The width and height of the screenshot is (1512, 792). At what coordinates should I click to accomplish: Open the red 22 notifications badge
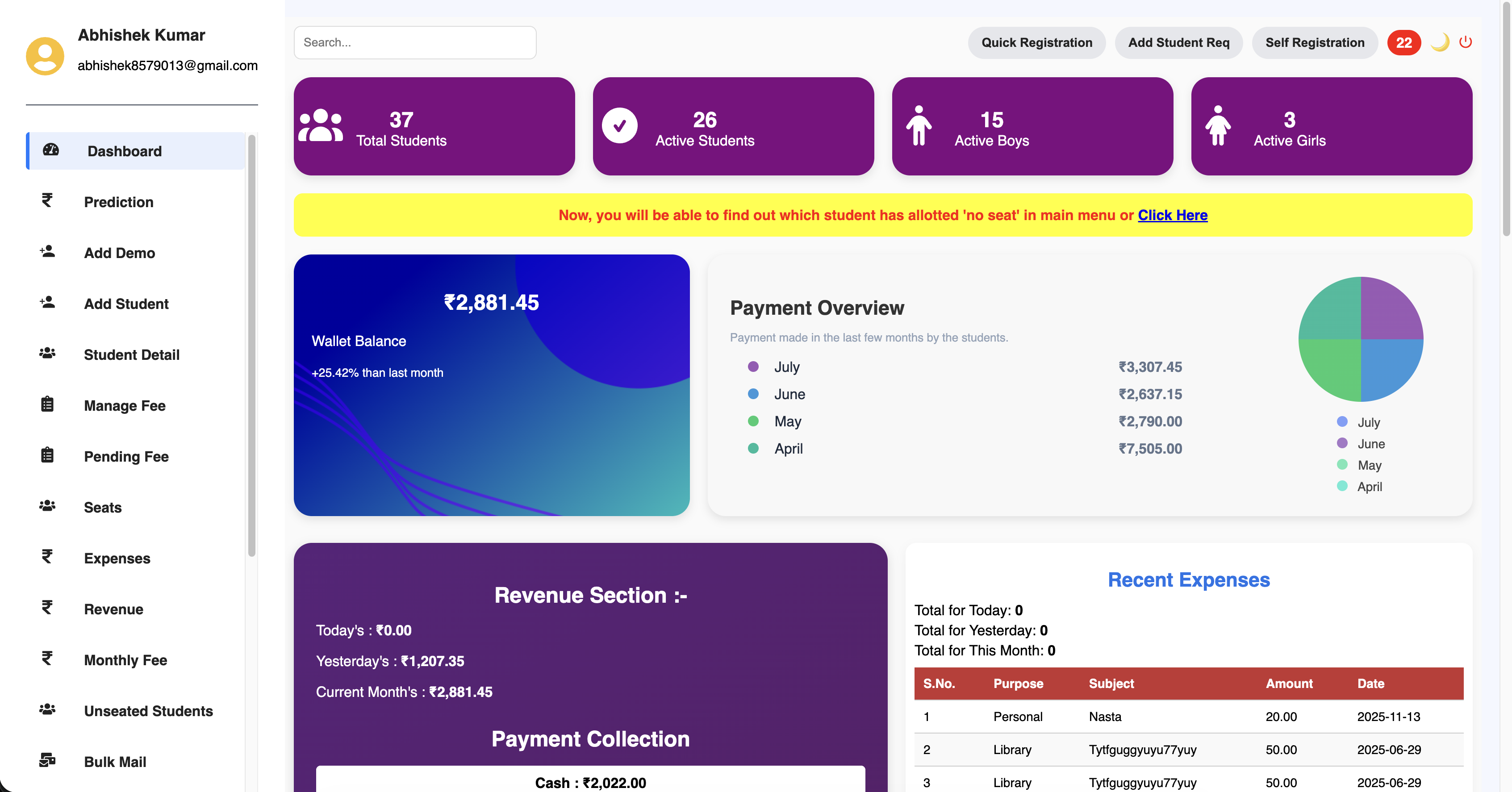pyautogui.click(x=1403, y=43)
